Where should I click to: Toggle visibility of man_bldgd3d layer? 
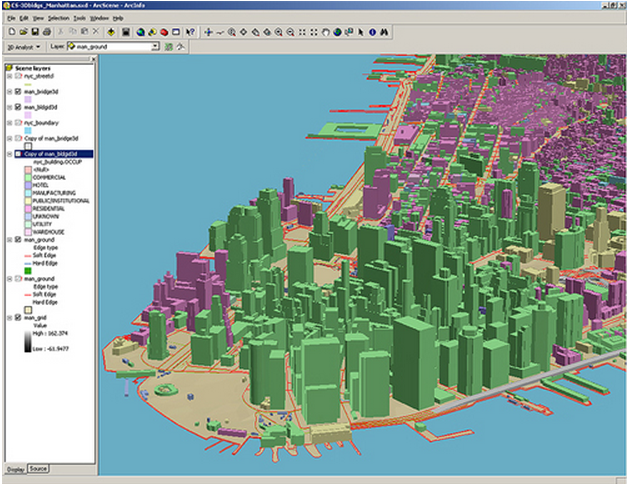(x=18, y=107)
